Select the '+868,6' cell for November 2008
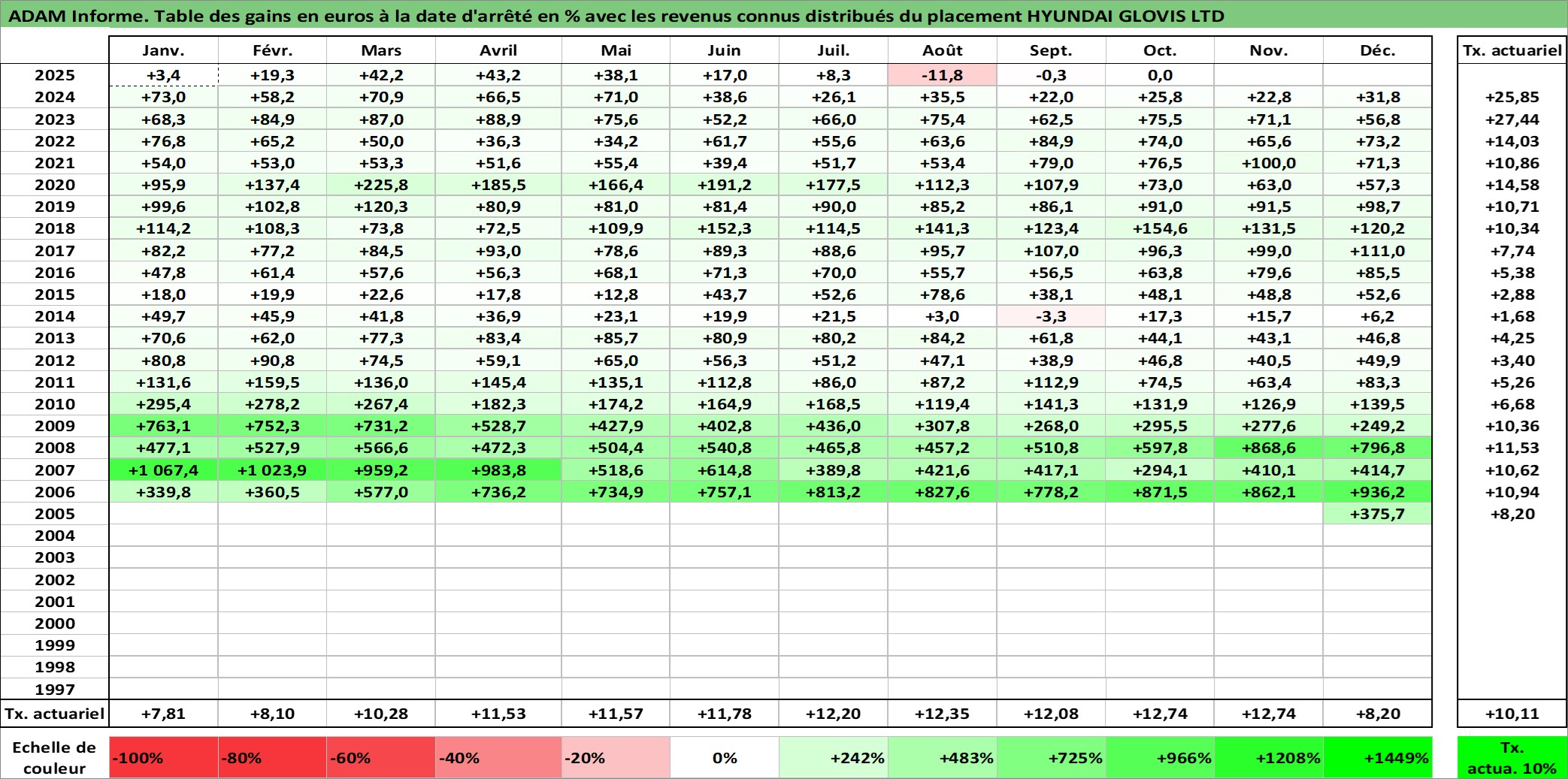 point(1269,448)
